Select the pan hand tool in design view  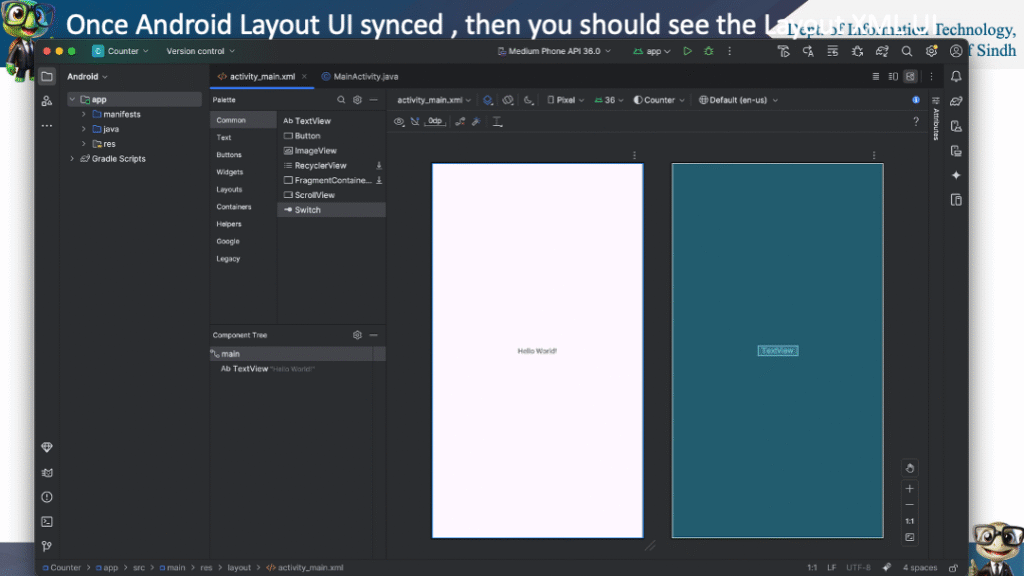coord(909,468)
